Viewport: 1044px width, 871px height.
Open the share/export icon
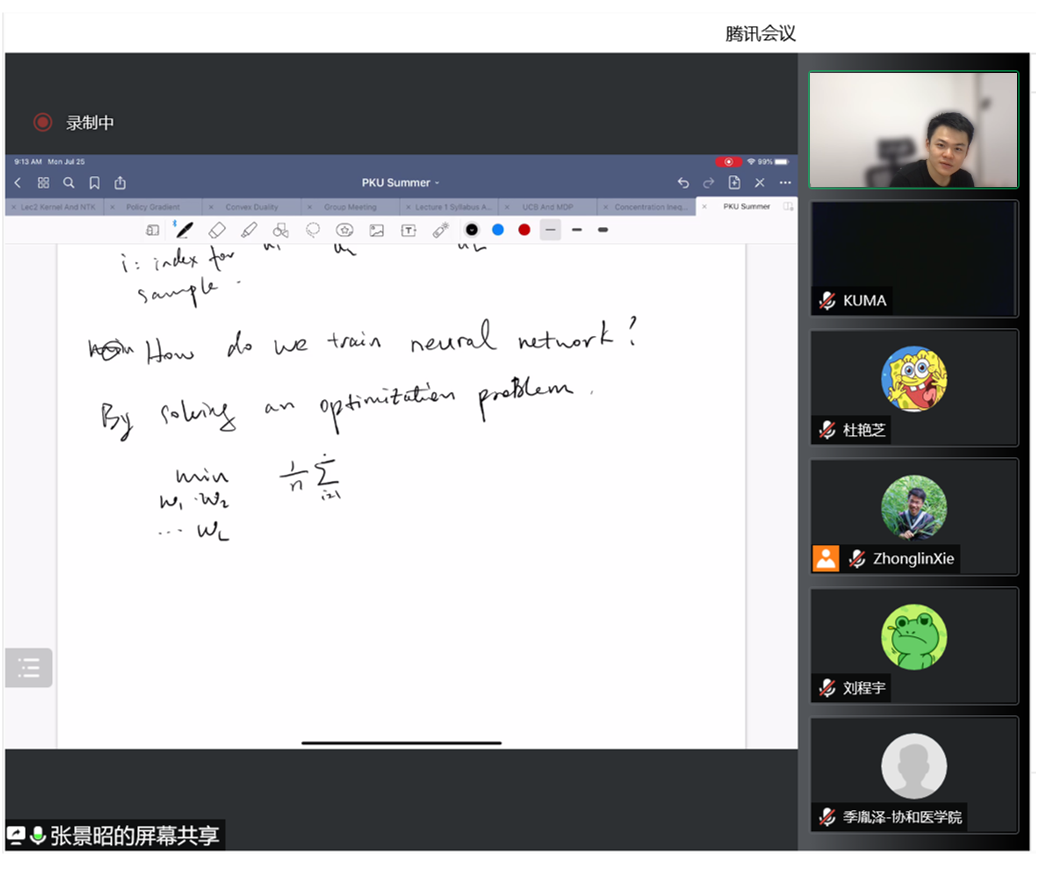(120, 183)
